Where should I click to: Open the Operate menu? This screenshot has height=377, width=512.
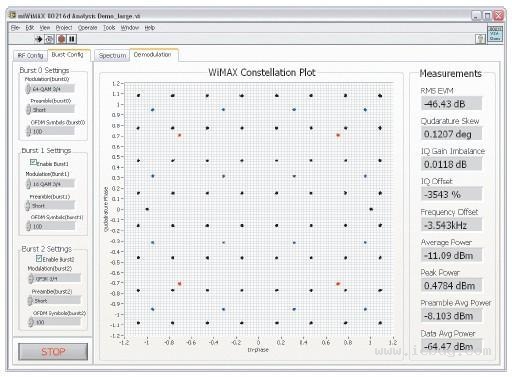point(88,28)
